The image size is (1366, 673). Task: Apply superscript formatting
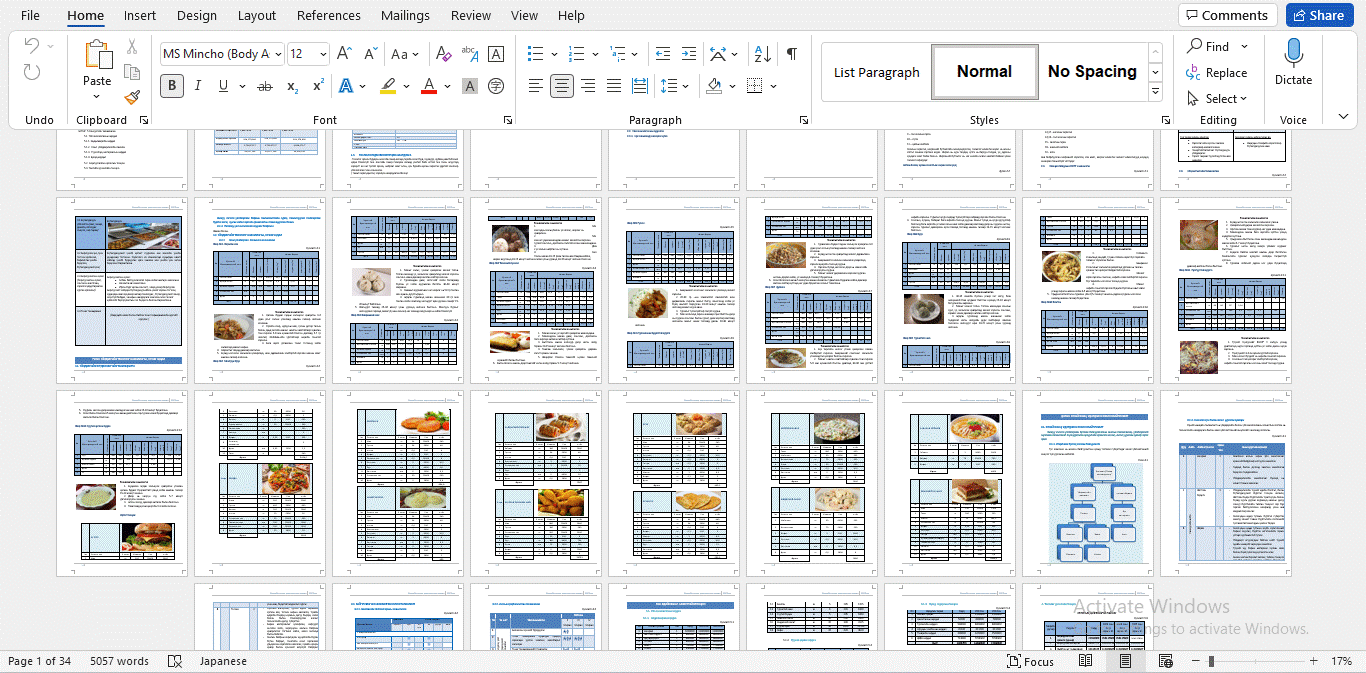[318, 86]
